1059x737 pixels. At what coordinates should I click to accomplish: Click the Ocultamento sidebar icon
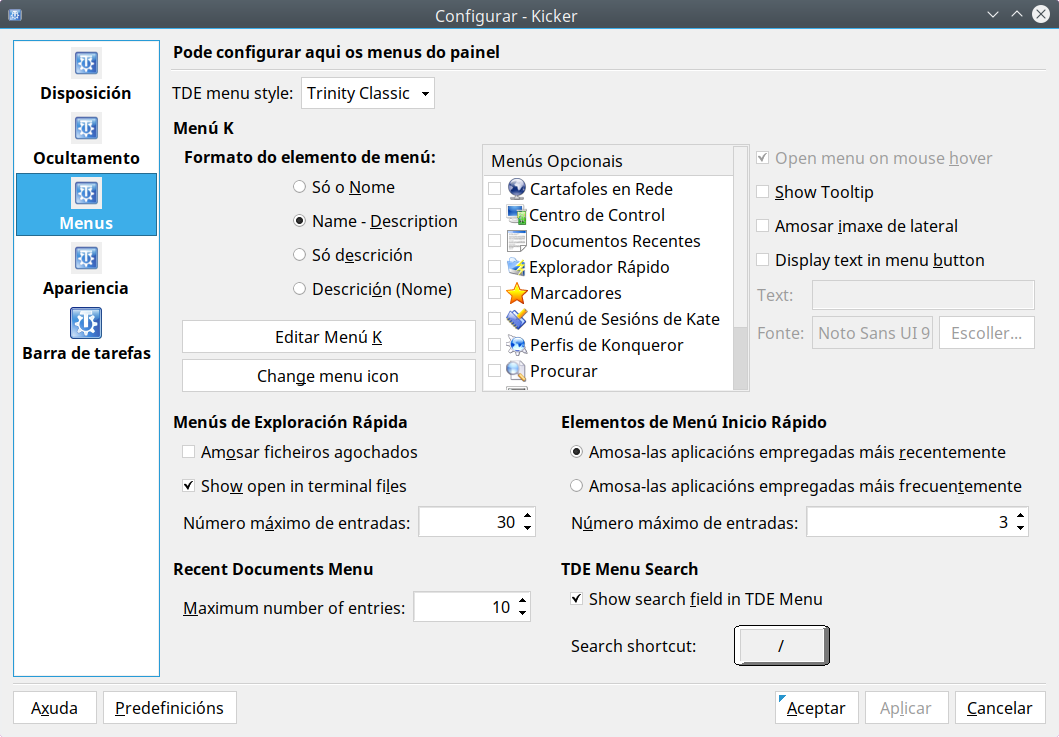pyautogui.click(x=86, y=128)
